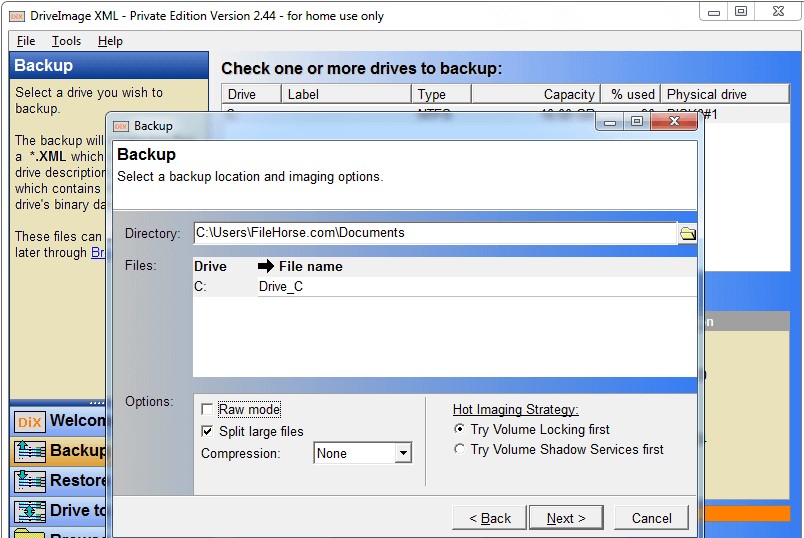Click the Back button
The height and width of the screenshot is (538, 804).
pos(490,518)
